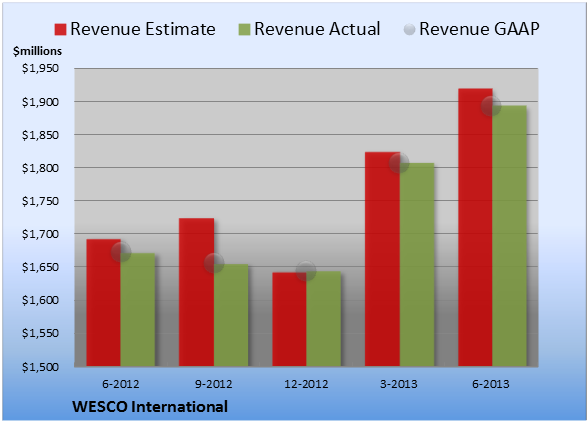Select the green actual bar for 9-2012
This screenshot has width=588, height=422.
231,315
